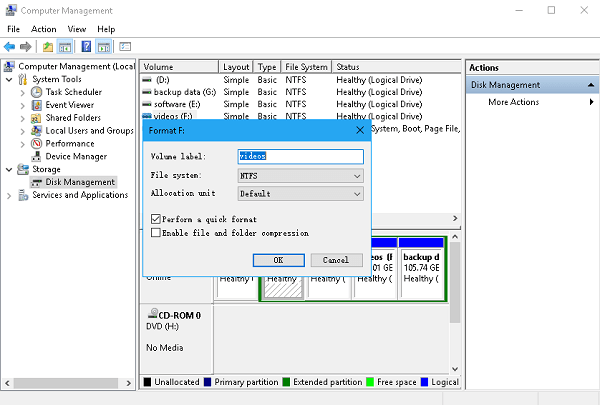Sort by the File System column header
Image resolution: width=600 pixels, height=405 pixels.
pyautogui.click(x=306, y=67)
